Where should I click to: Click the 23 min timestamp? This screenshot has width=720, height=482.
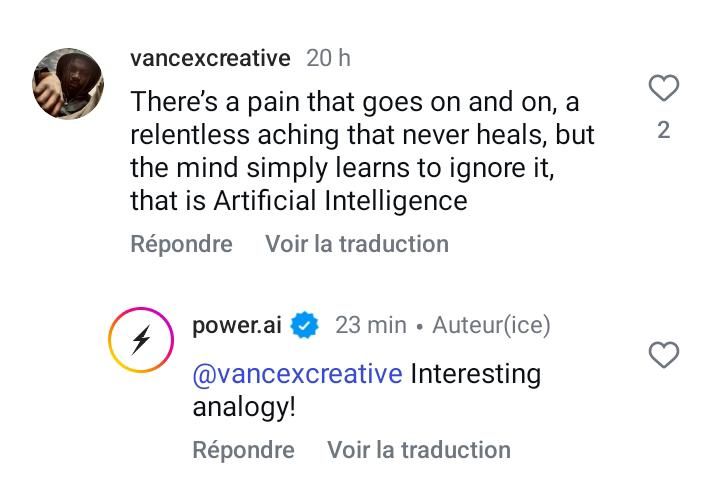(371, 325)
